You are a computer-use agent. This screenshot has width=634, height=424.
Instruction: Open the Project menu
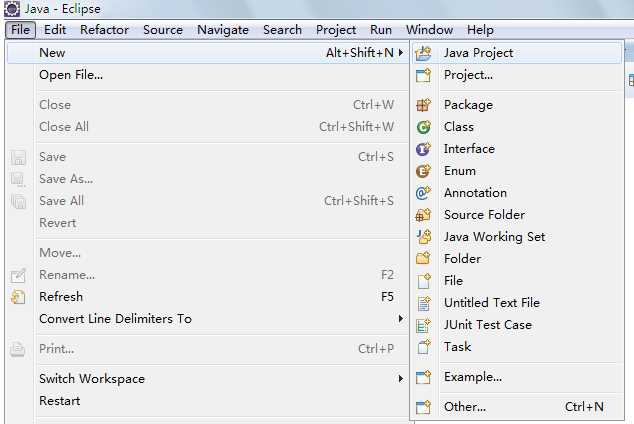(x=336, y=30)
